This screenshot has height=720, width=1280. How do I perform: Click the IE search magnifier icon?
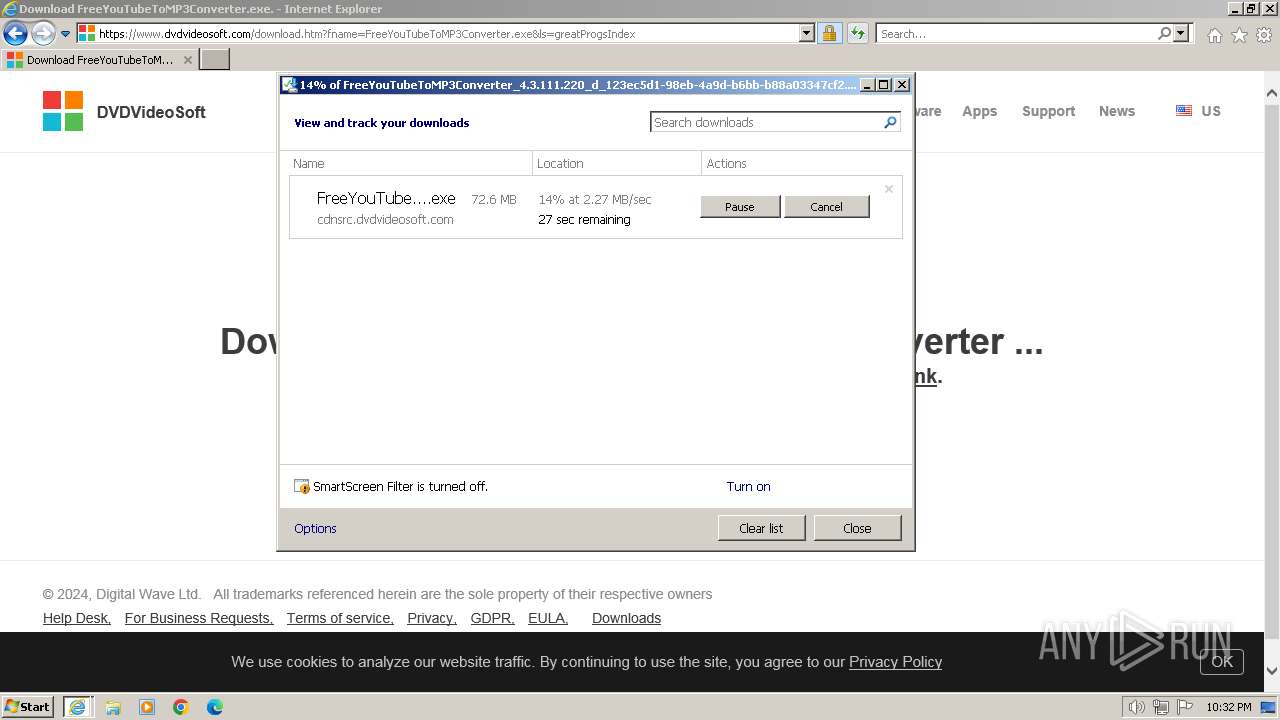tap(1164, 33)
